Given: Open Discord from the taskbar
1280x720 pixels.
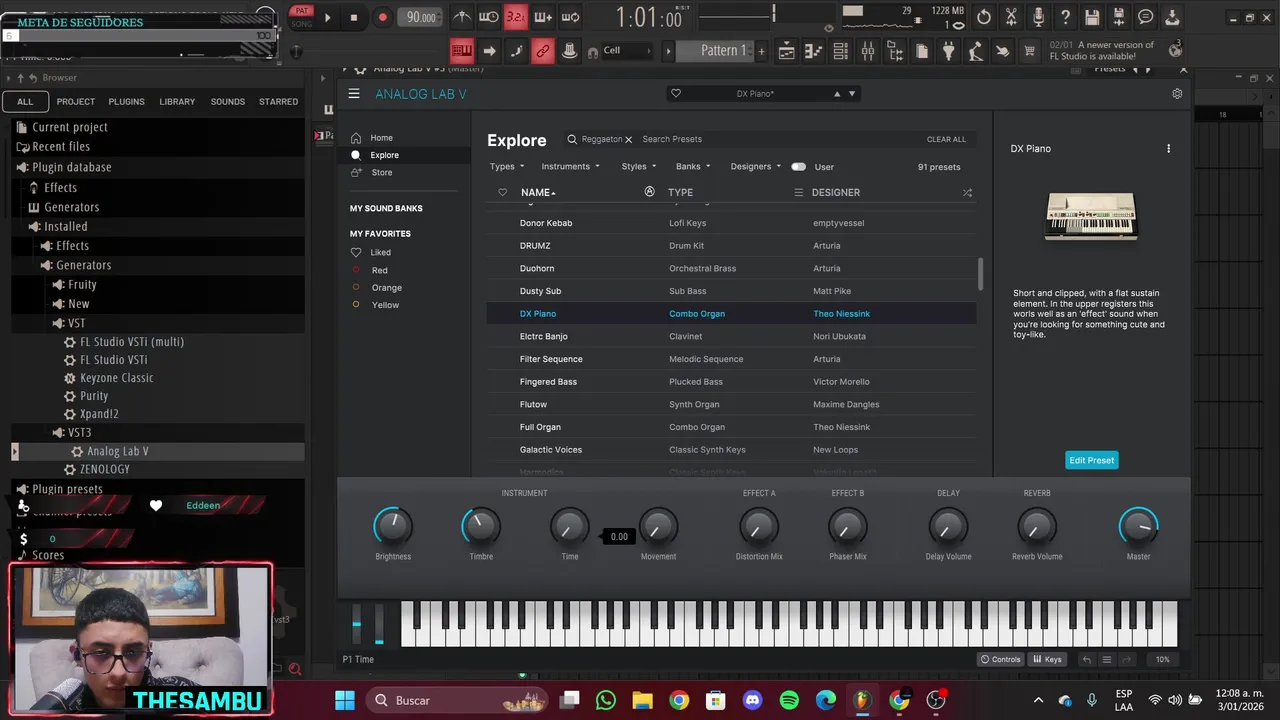Looking at the screenshot, I should (752, 700).
